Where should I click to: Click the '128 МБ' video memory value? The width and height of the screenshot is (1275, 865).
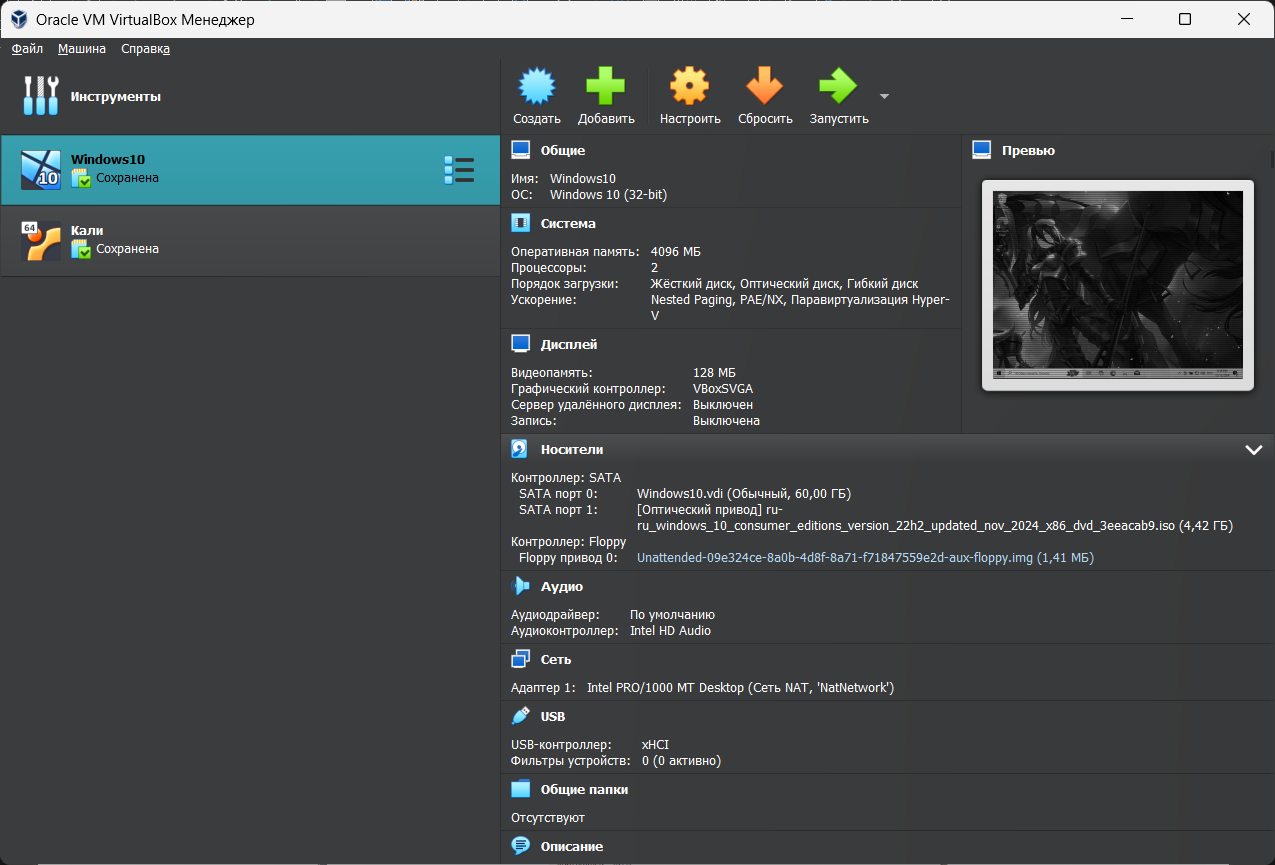(x=714, y=373)
